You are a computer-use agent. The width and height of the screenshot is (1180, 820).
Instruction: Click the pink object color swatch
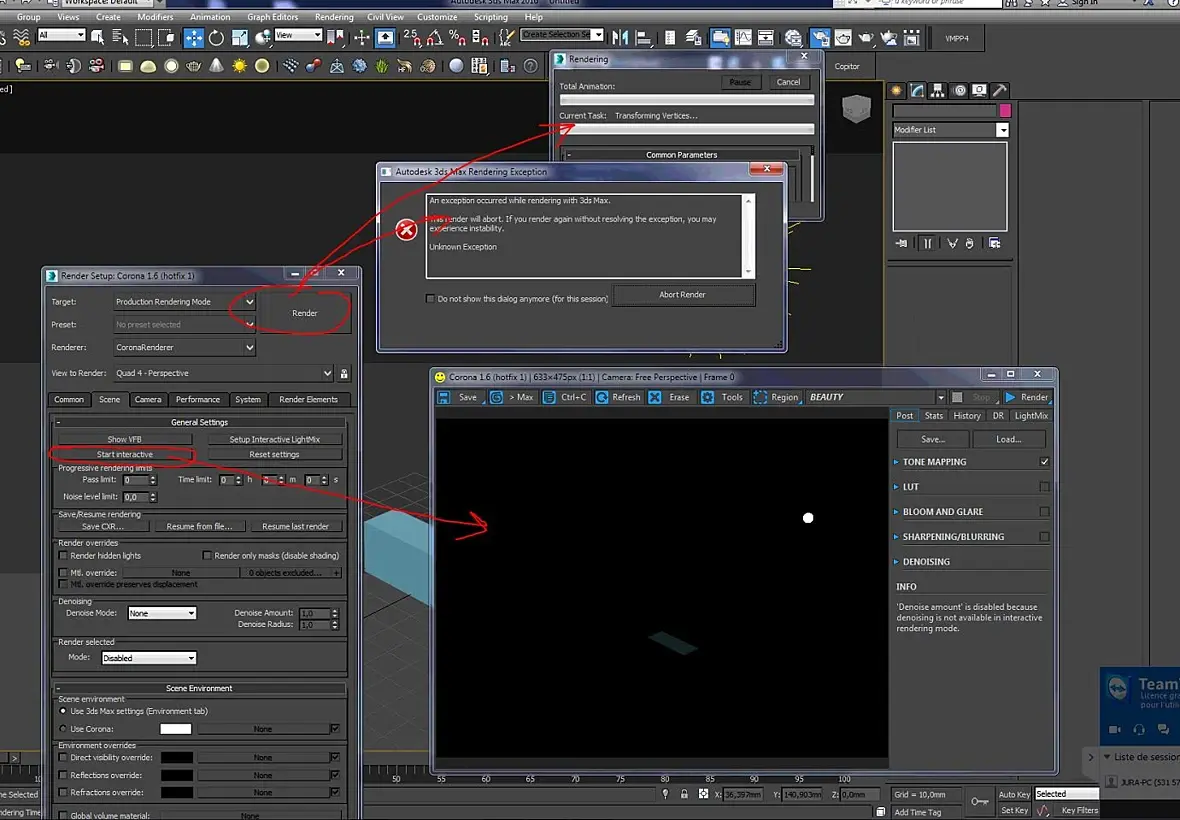coord(1005,111)
